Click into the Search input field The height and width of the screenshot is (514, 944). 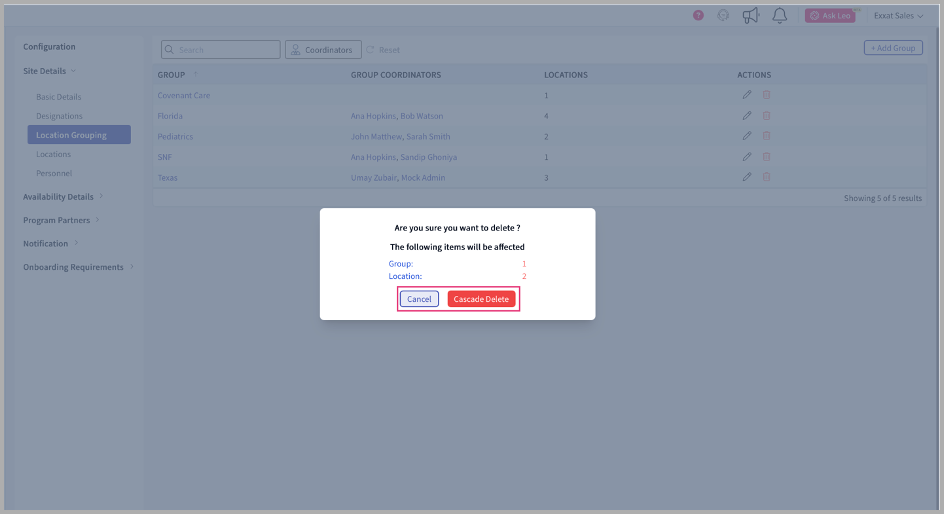227,49
